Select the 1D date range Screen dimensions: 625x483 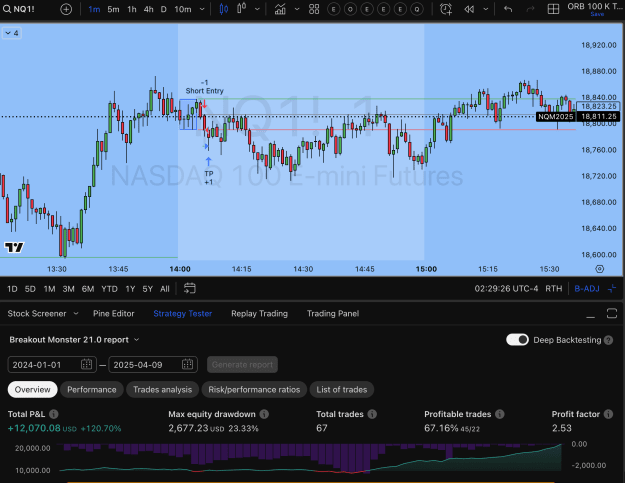12,289
